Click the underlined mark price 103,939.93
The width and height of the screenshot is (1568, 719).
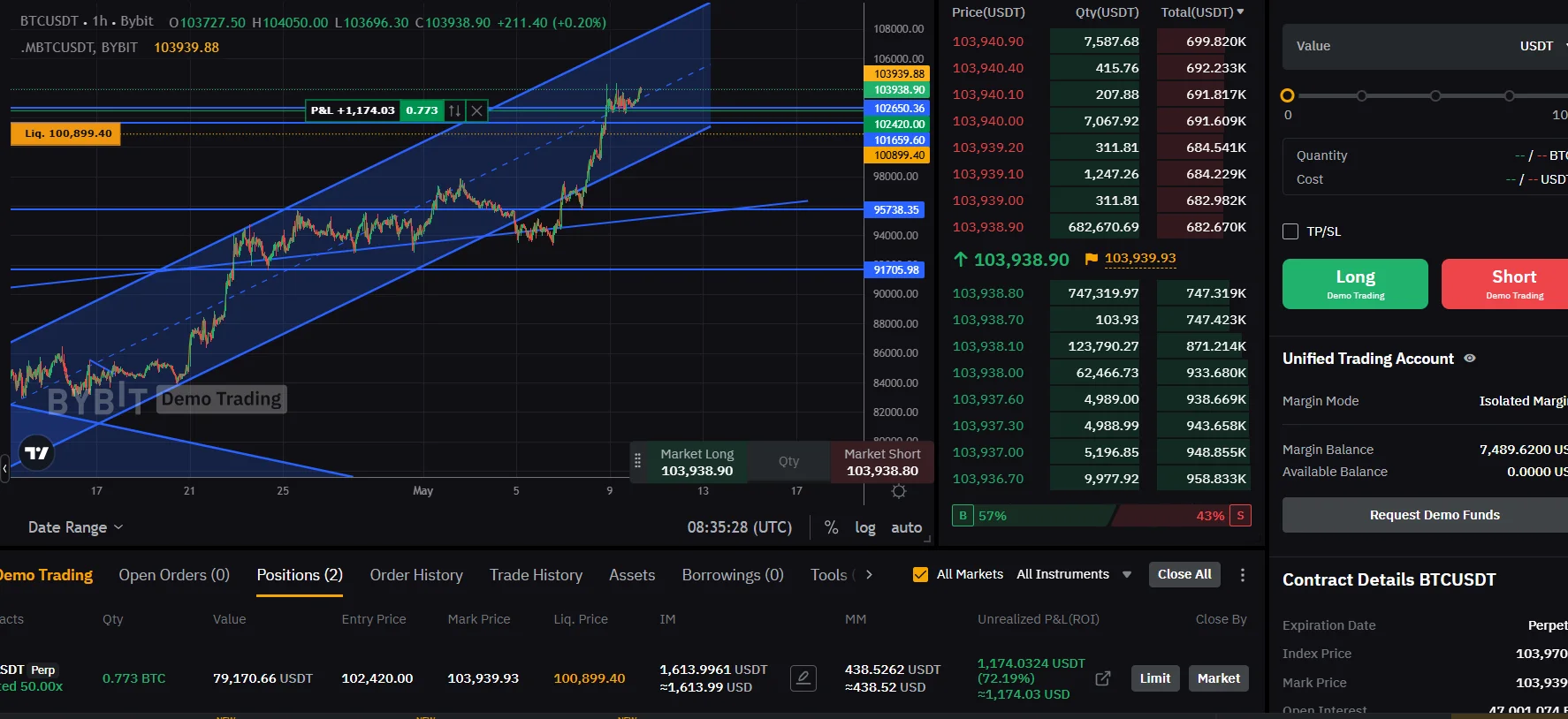pos(1140,258)
